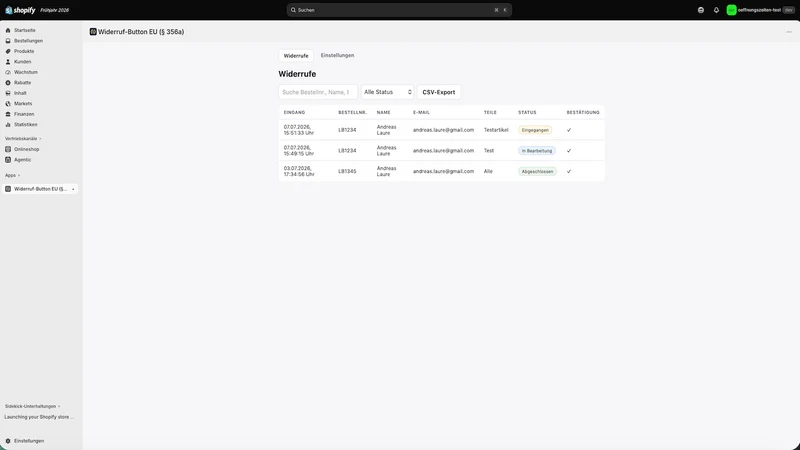Click email in the LB1345 row
800x450 pixels.
pos(443,171)
